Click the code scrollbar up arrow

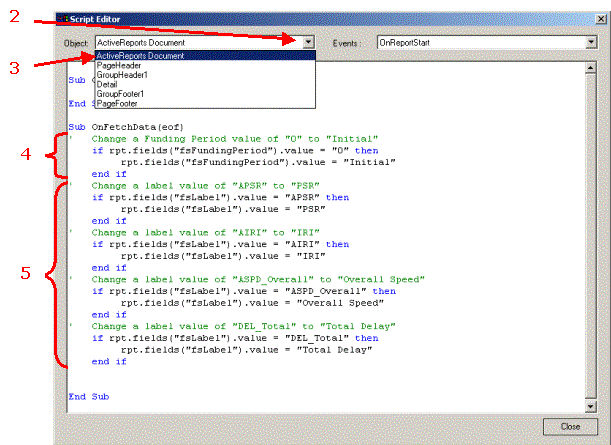591,68
